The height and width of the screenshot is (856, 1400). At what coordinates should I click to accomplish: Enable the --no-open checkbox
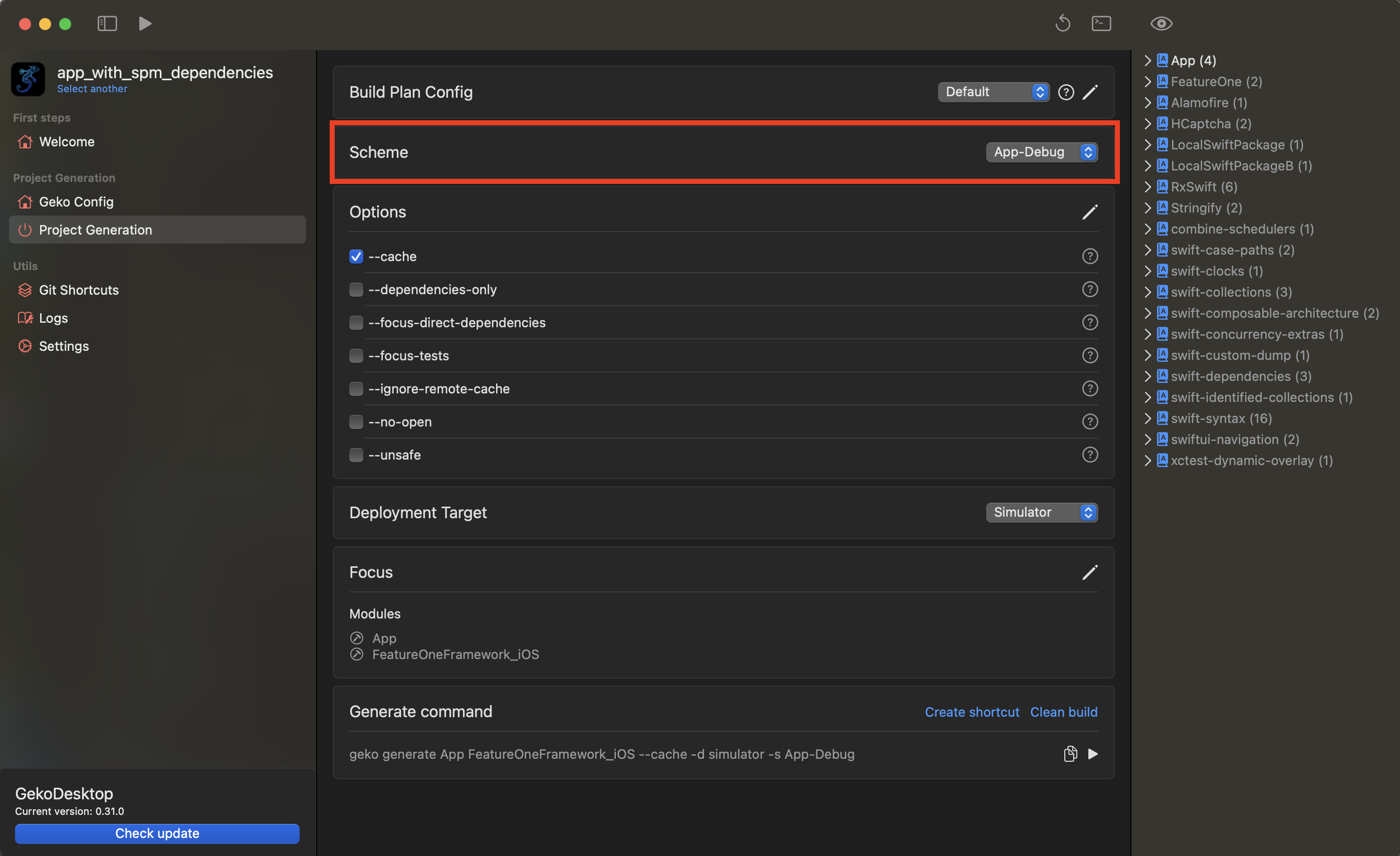click(356, 422)
